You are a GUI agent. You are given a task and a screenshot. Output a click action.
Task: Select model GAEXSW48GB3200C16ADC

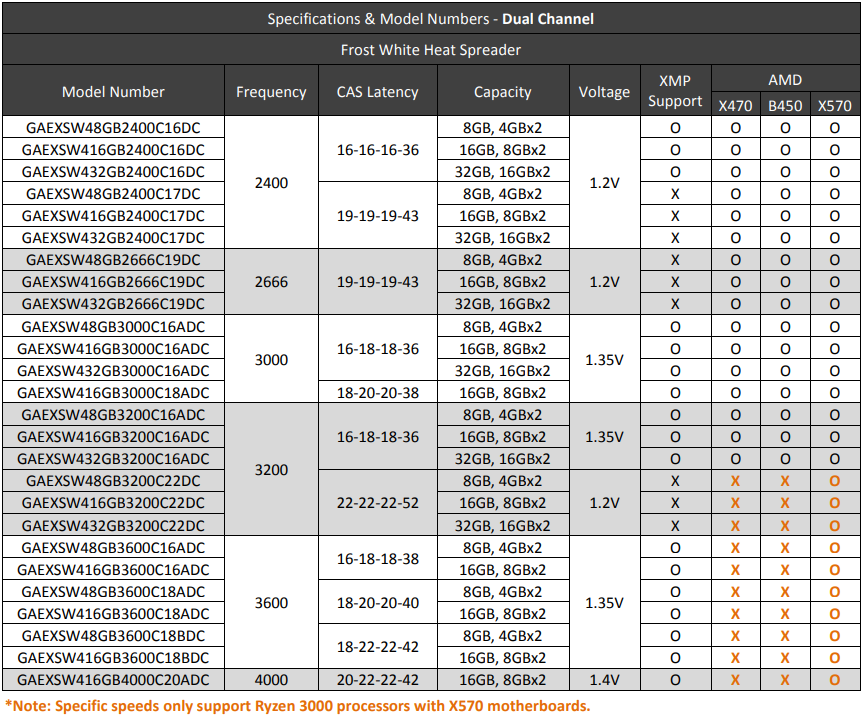pos(113,415)
